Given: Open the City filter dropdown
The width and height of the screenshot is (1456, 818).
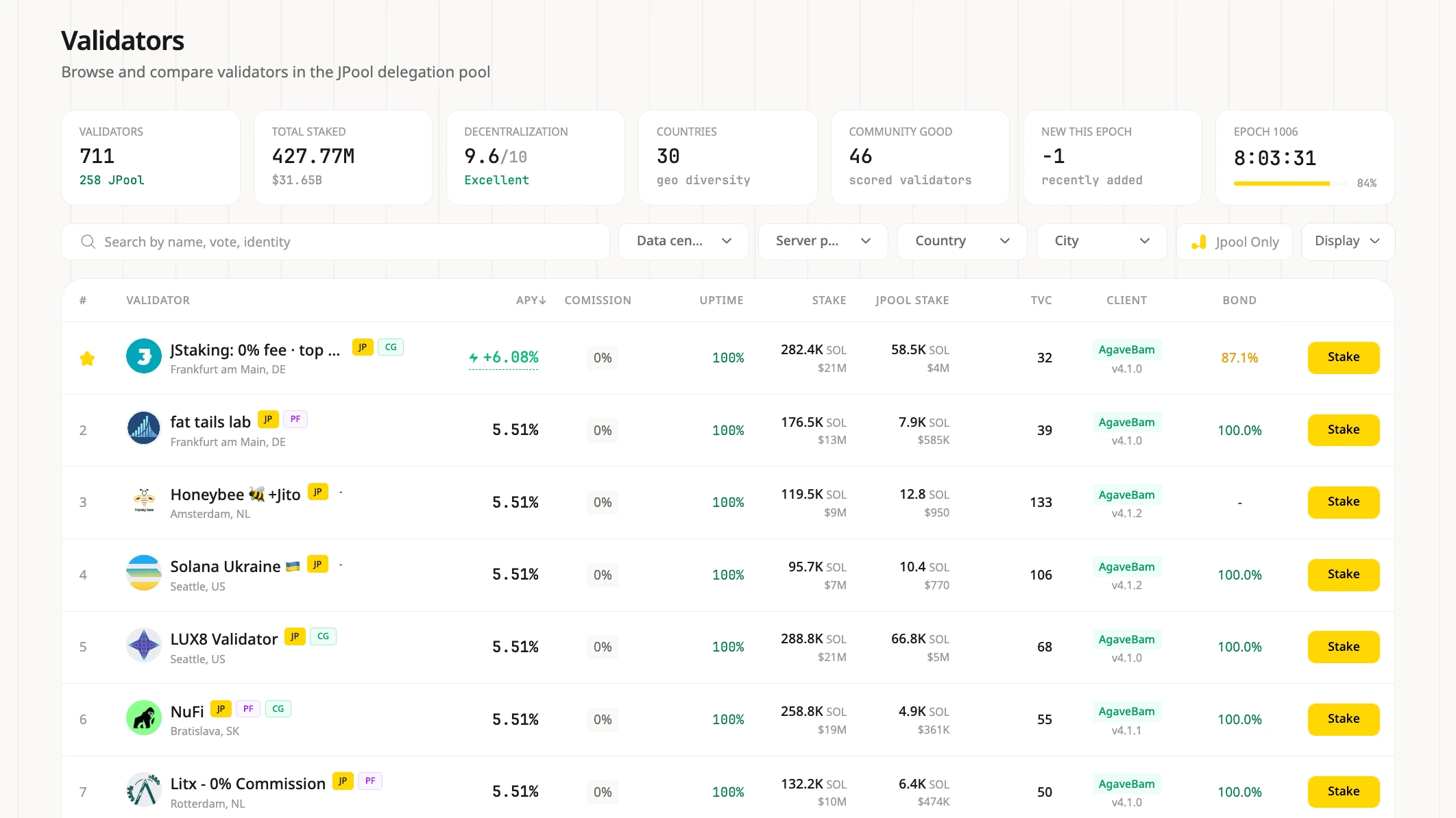Looking at the screenshot, I should pos(1102,241).
